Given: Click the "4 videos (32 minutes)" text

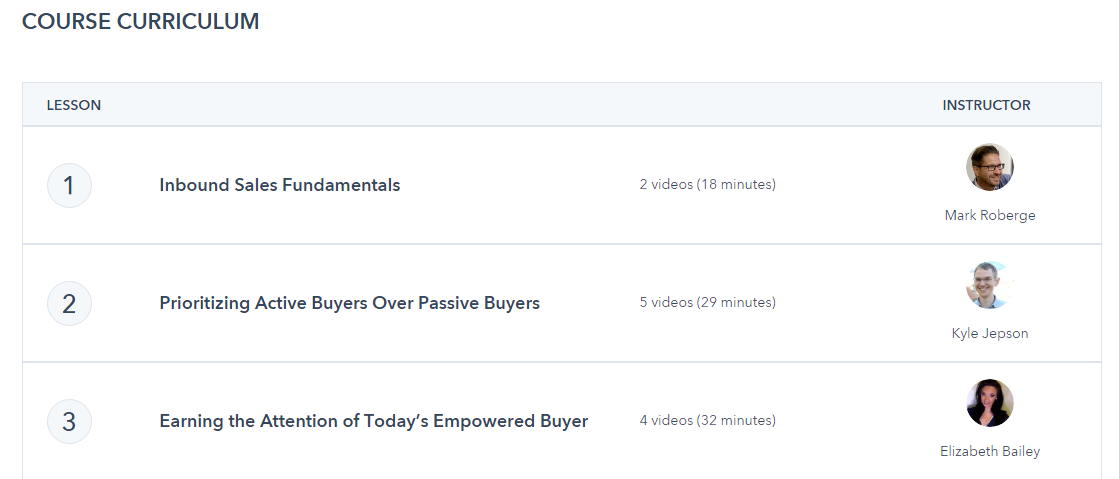Looking at the screenshot, I should click(707, 421).
